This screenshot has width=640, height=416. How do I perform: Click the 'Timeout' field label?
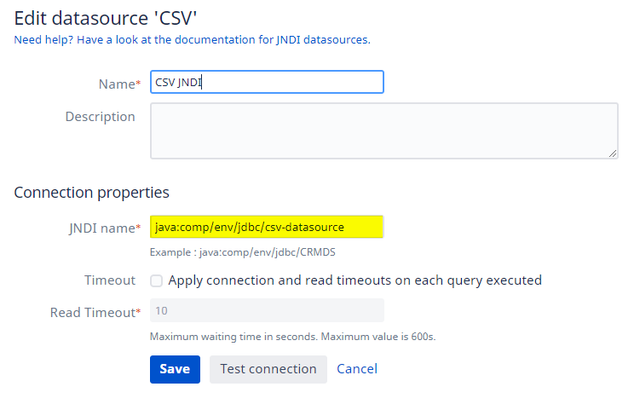tap(110, 281)
